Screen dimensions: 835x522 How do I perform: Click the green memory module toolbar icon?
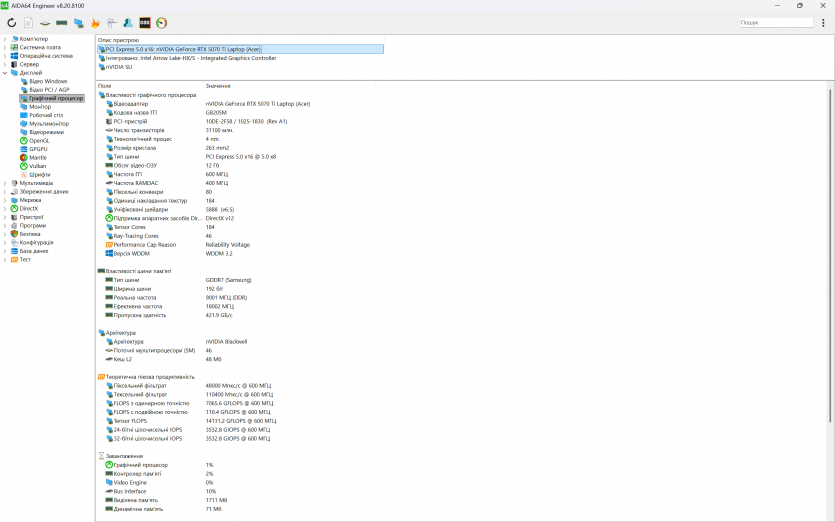point(61,22)
